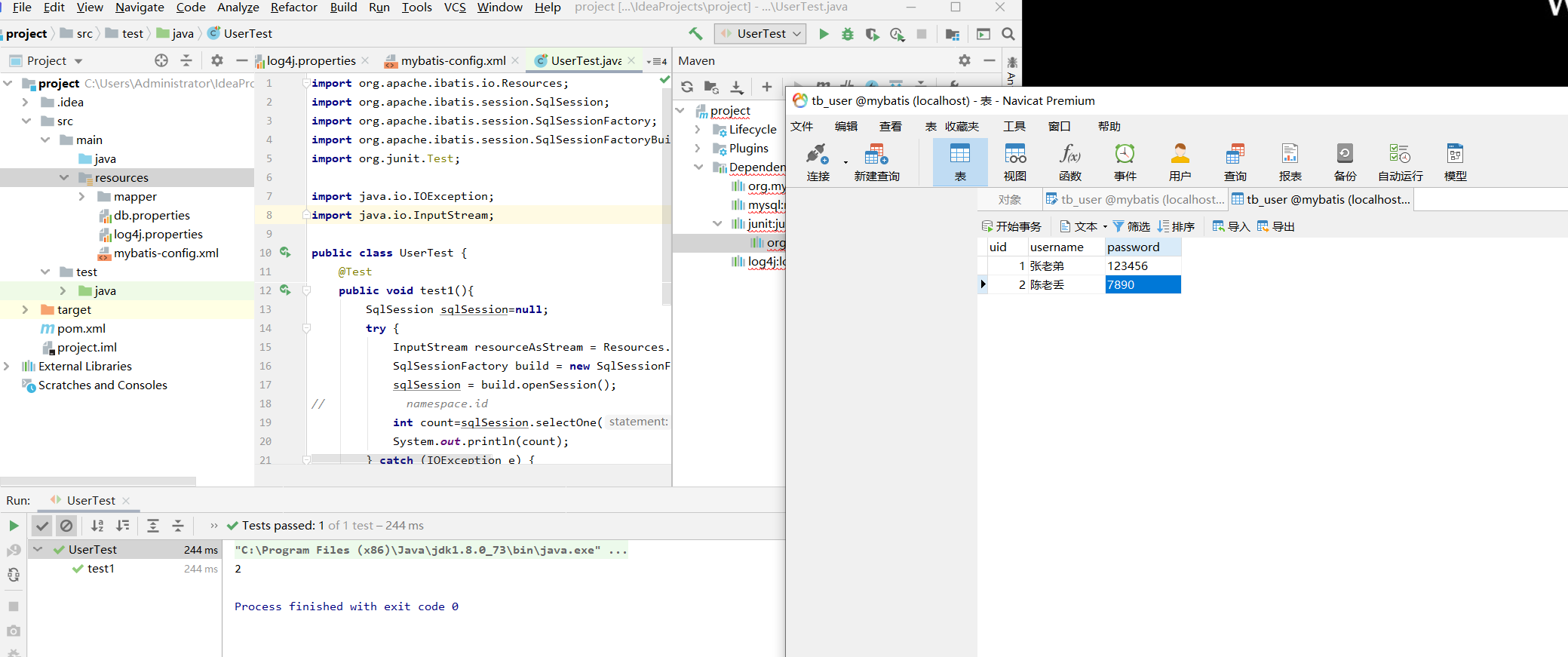The height and width of the screenshot is (657, 1568).
Task: Open Navicat 工具 menu
Action: 1014,126
